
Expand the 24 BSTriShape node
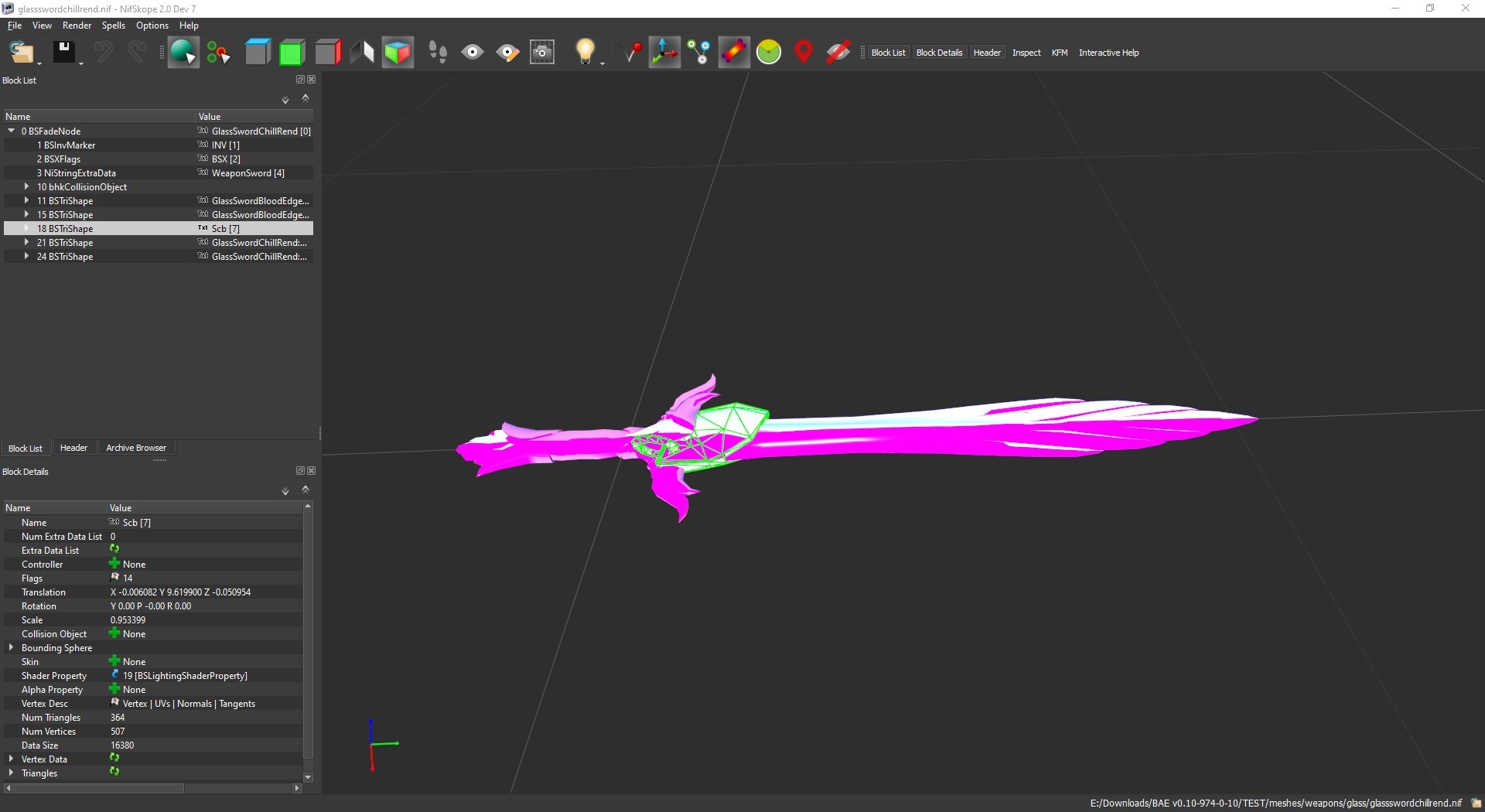(27, 256)
